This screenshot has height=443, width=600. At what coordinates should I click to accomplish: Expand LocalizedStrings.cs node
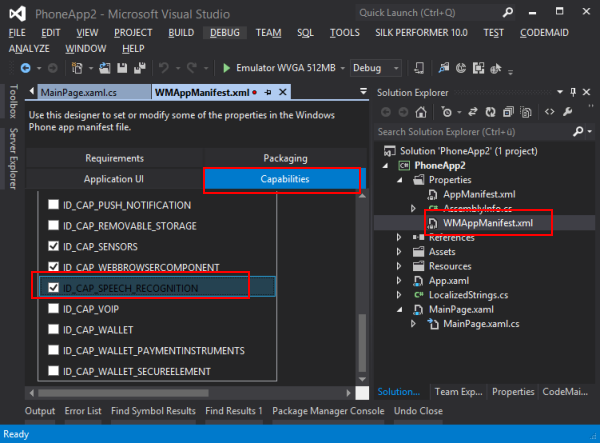click(x=399, y=295)
